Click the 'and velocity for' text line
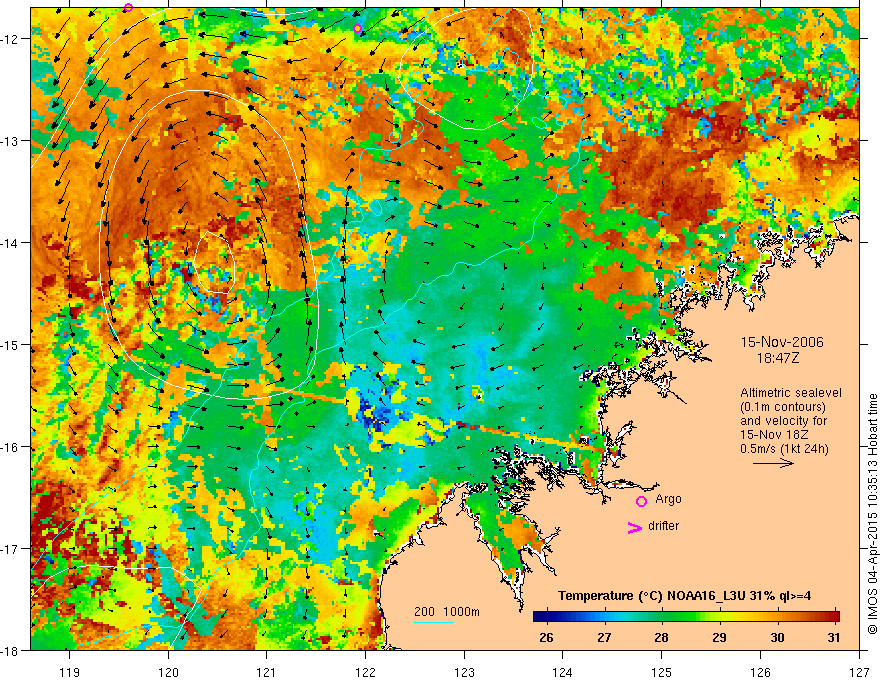Image resolution: width=880 pixels, height=680 pixels. 776,420
